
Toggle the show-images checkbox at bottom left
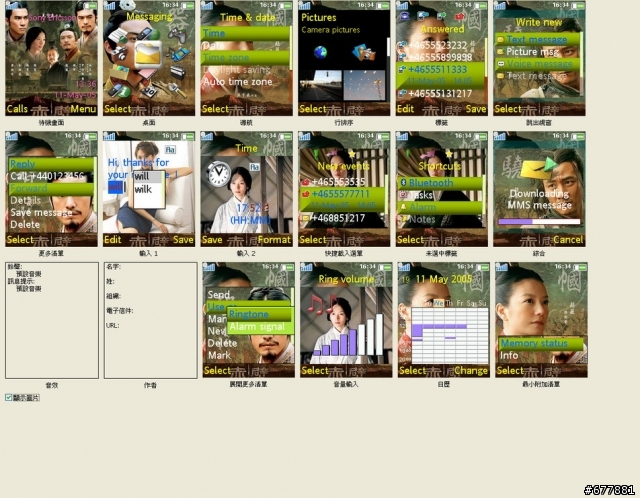point(9,397)
